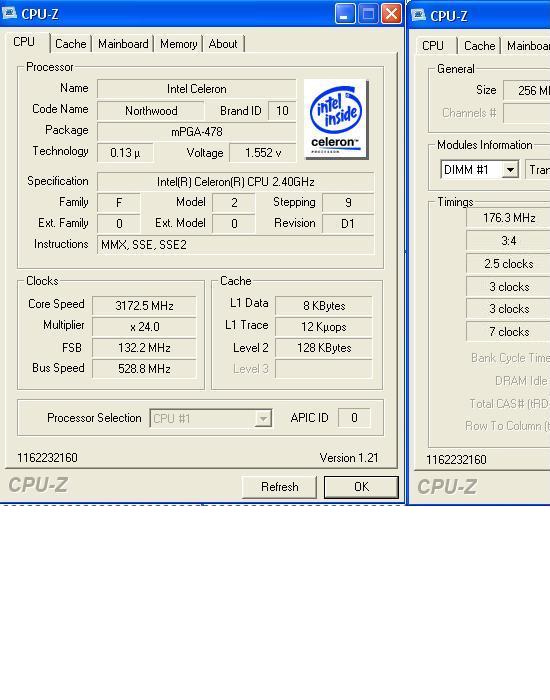The height and width of the screenshot is (700, 550).
Task: Click the Refresh button
Action: click(x=279, y=487)
